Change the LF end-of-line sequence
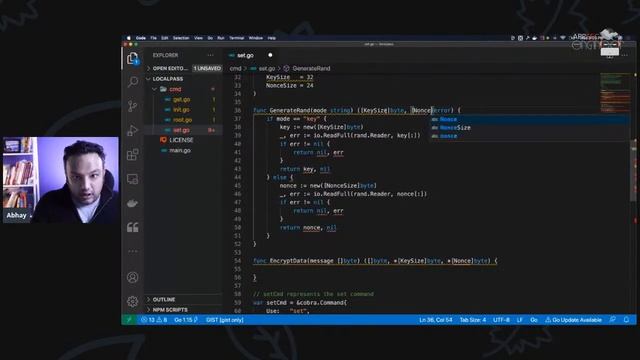This screenshot has width=640, height=360. (x=520, y=320)
